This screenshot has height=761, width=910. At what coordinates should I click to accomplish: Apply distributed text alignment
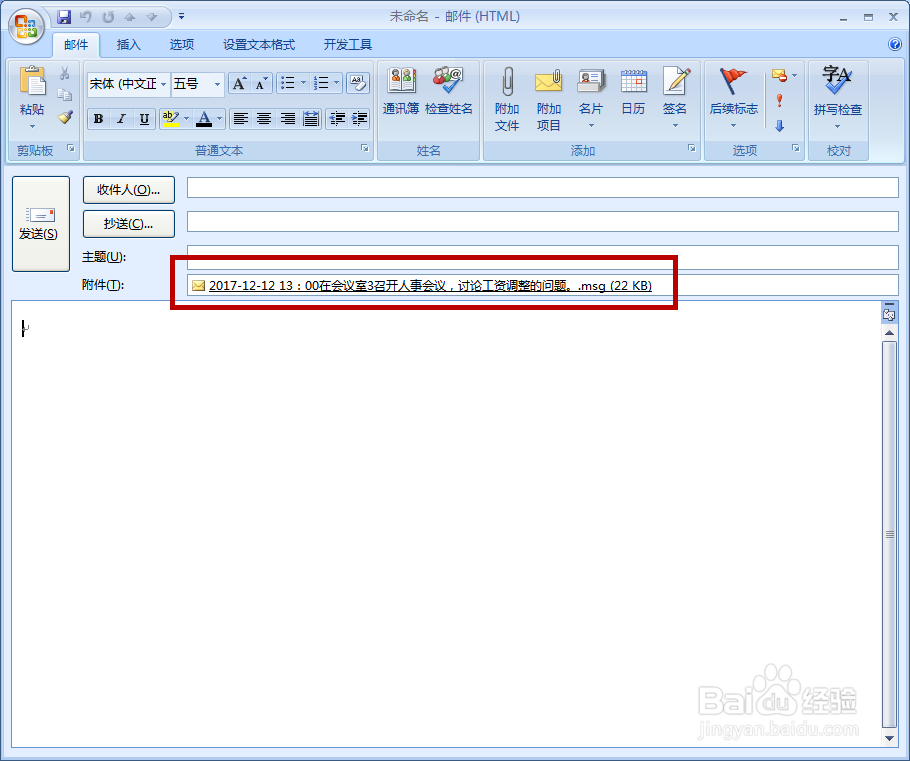[310, 119]
